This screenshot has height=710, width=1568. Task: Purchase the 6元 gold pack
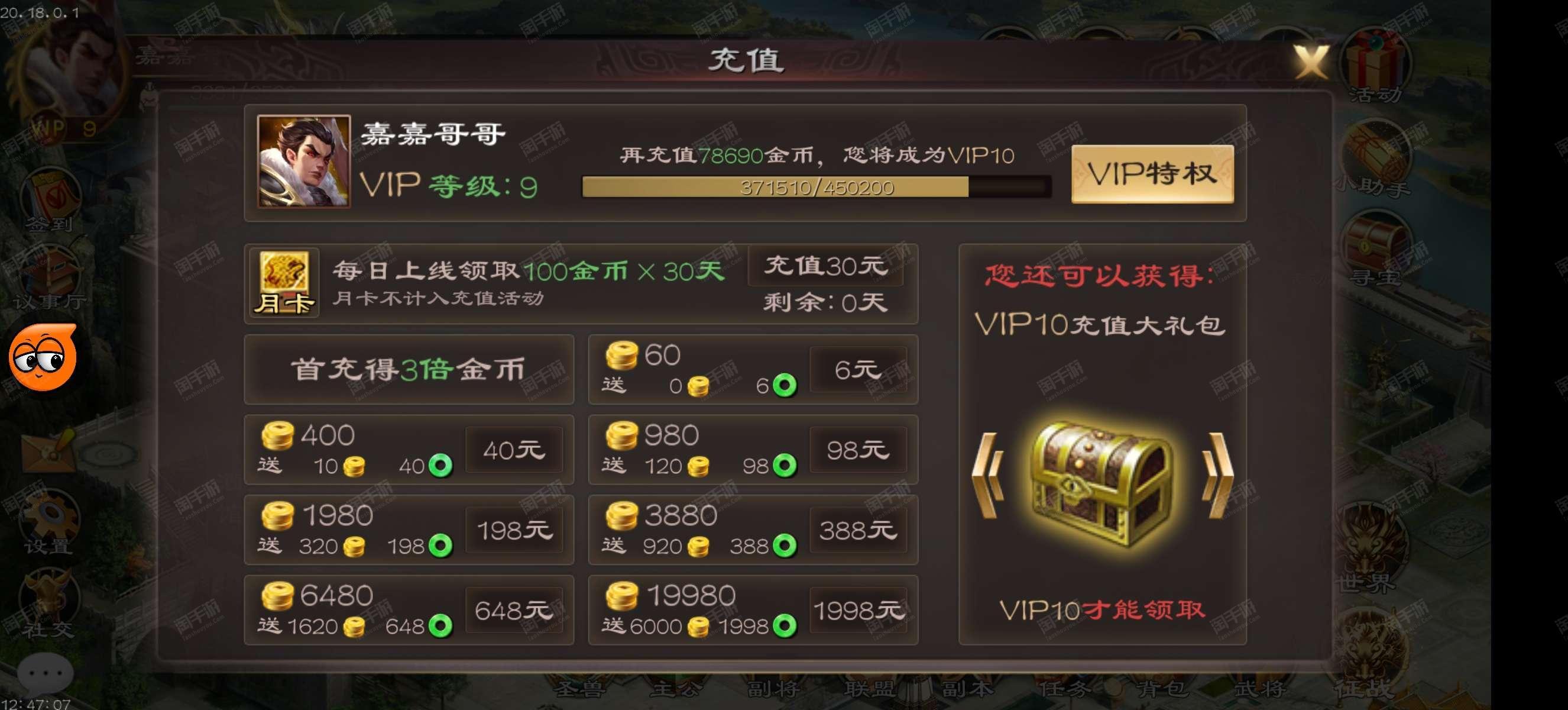click(x=858, y=370)
